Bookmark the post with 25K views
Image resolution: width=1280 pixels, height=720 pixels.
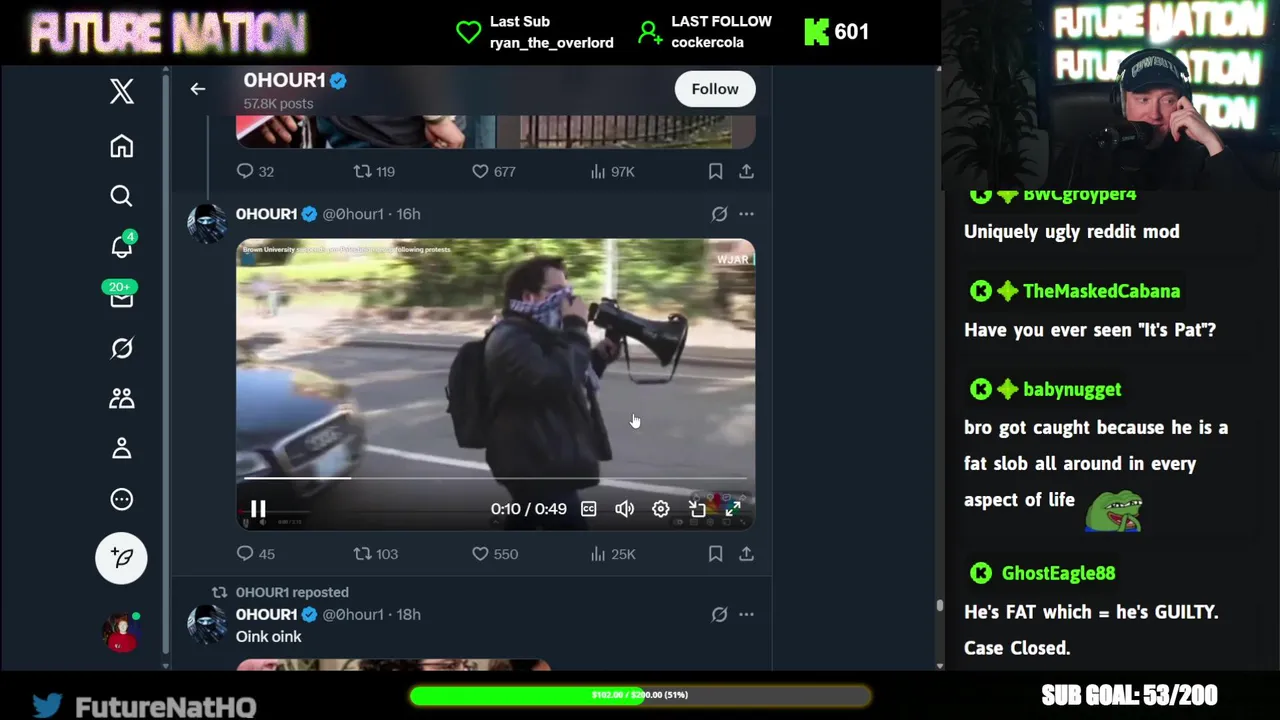pos(715,554)
